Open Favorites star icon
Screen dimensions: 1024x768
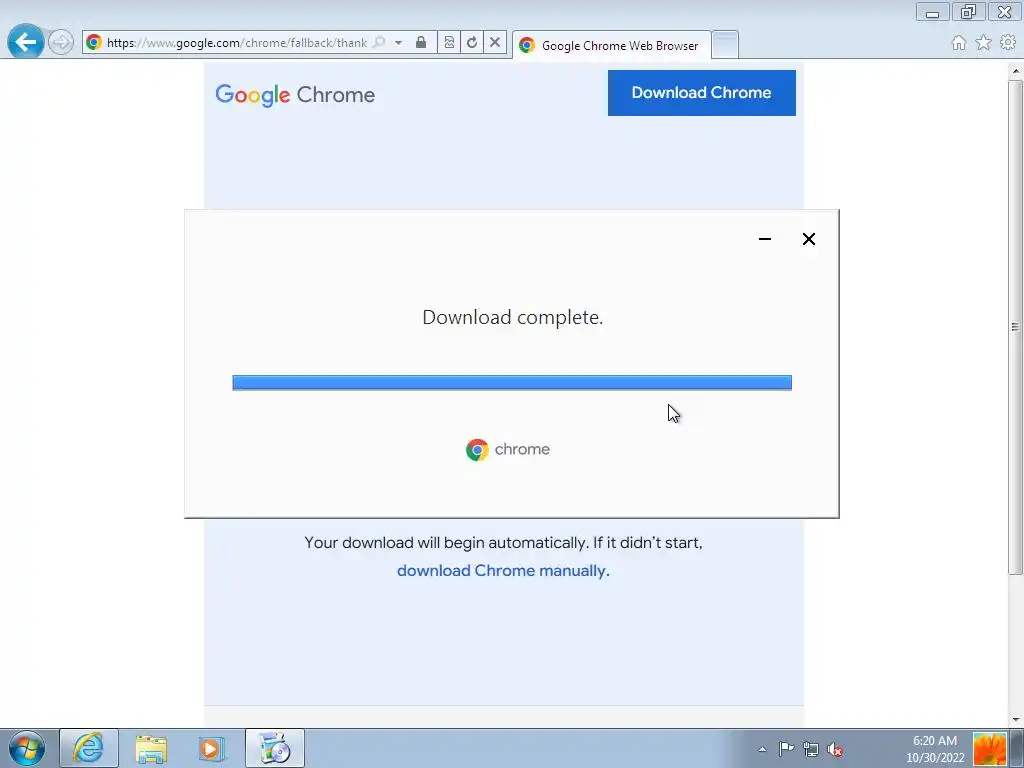[x=984, y=42]
